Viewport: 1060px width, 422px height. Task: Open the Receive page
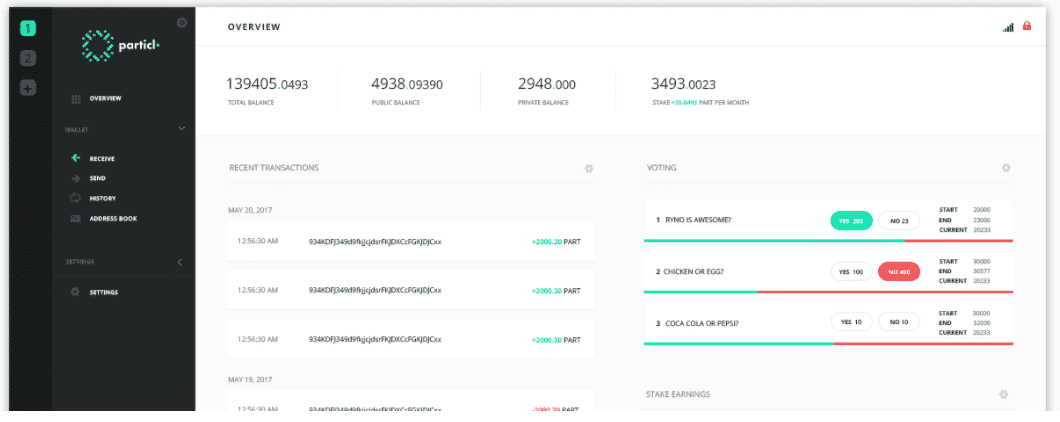coord(102,158)
